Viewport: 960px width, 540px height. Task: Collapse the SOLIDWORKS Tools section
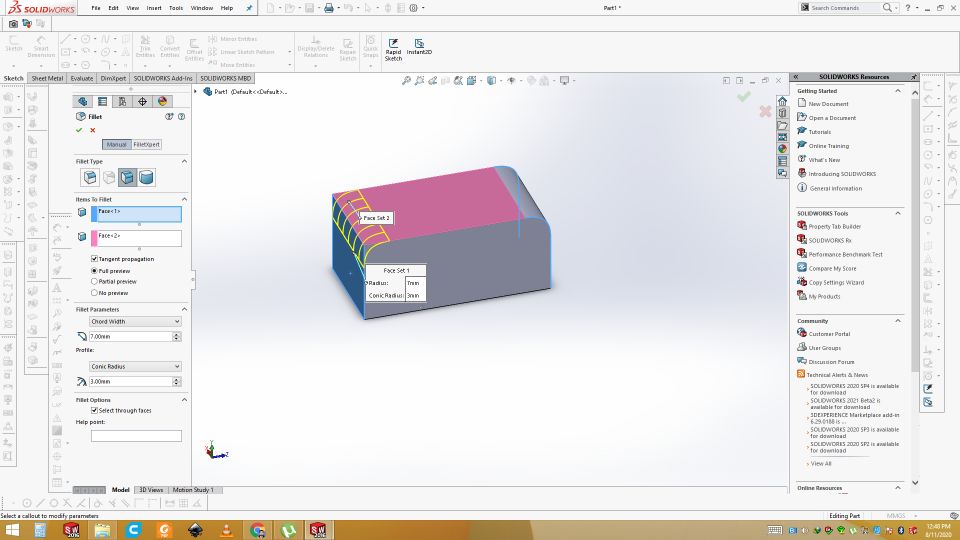point(898,213)
